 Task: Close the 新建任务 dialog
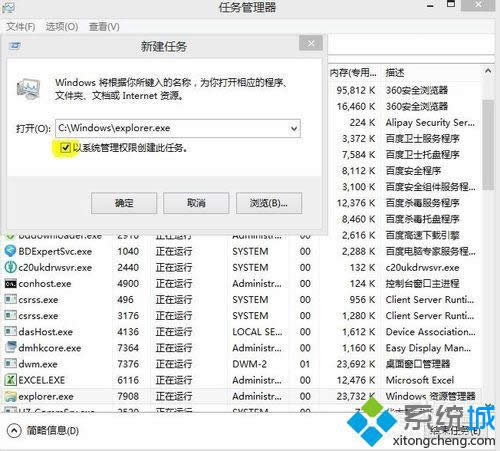coord(311,44)
